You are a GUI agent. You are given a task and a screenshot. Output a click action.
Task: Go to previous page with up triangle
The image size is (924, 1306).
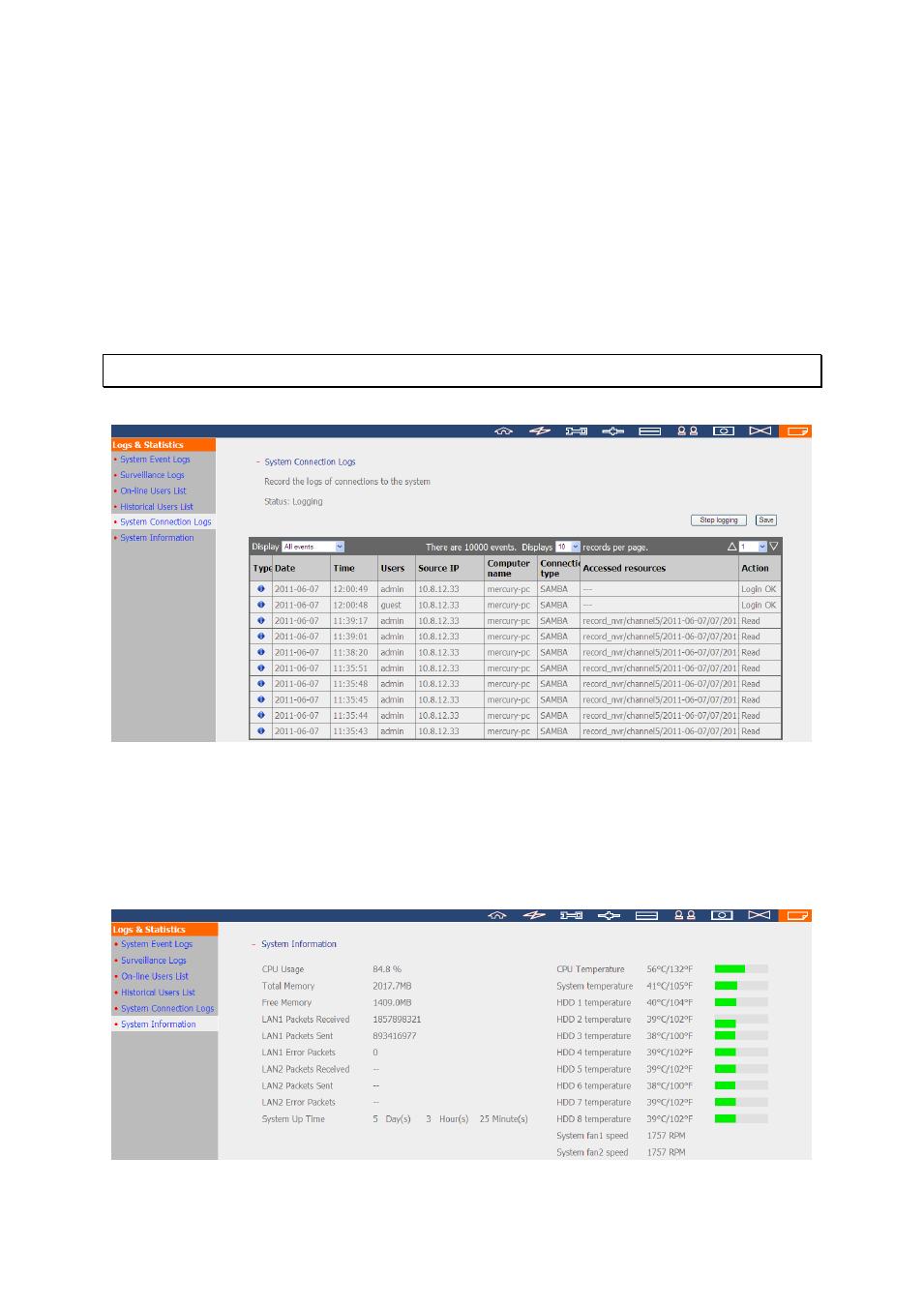click(732, 547)
